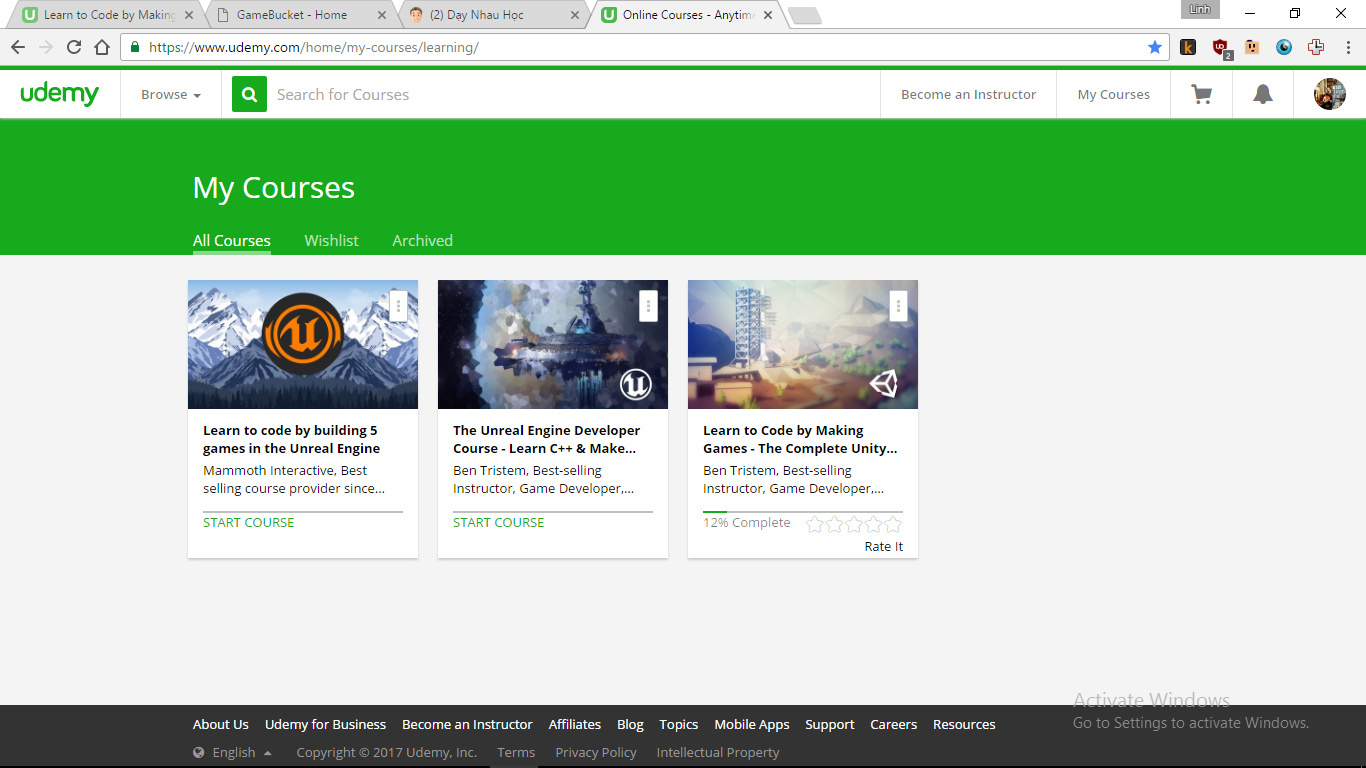Open the user profile avatar

[x=1329, y=94]
